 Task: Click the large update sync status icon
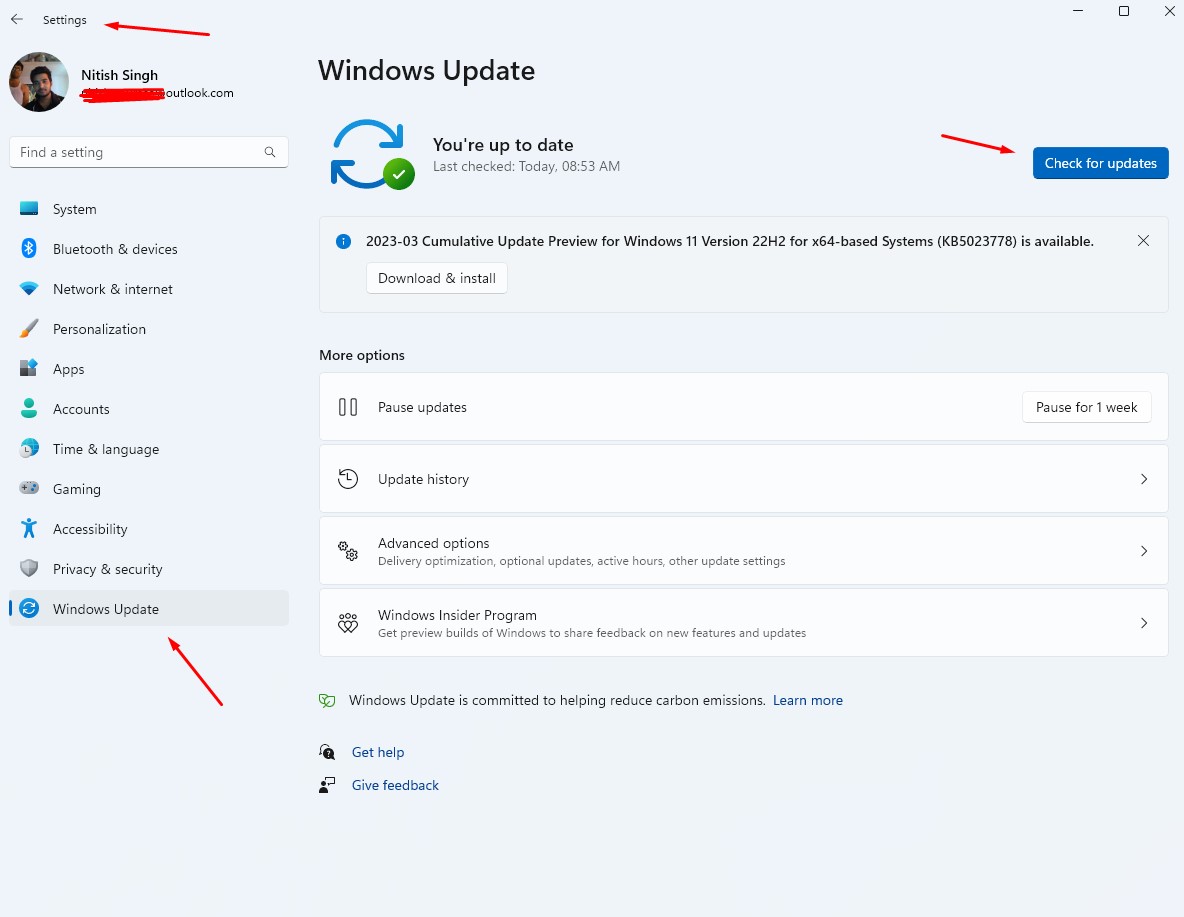click(372, 155)
